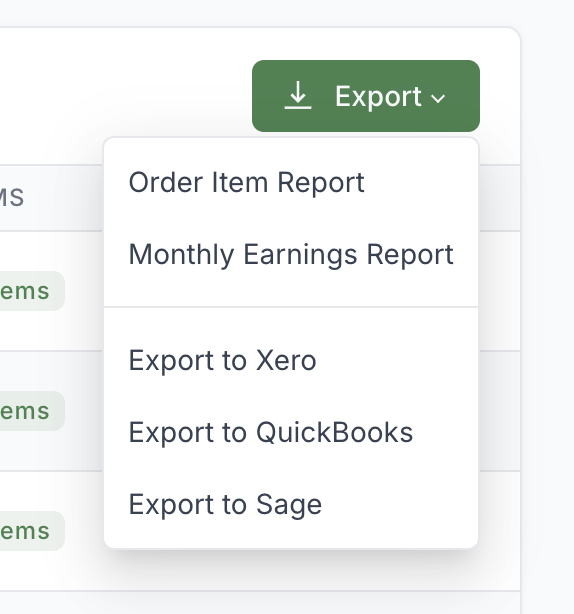
Task: Select Order Item Report
Action: 291,182
